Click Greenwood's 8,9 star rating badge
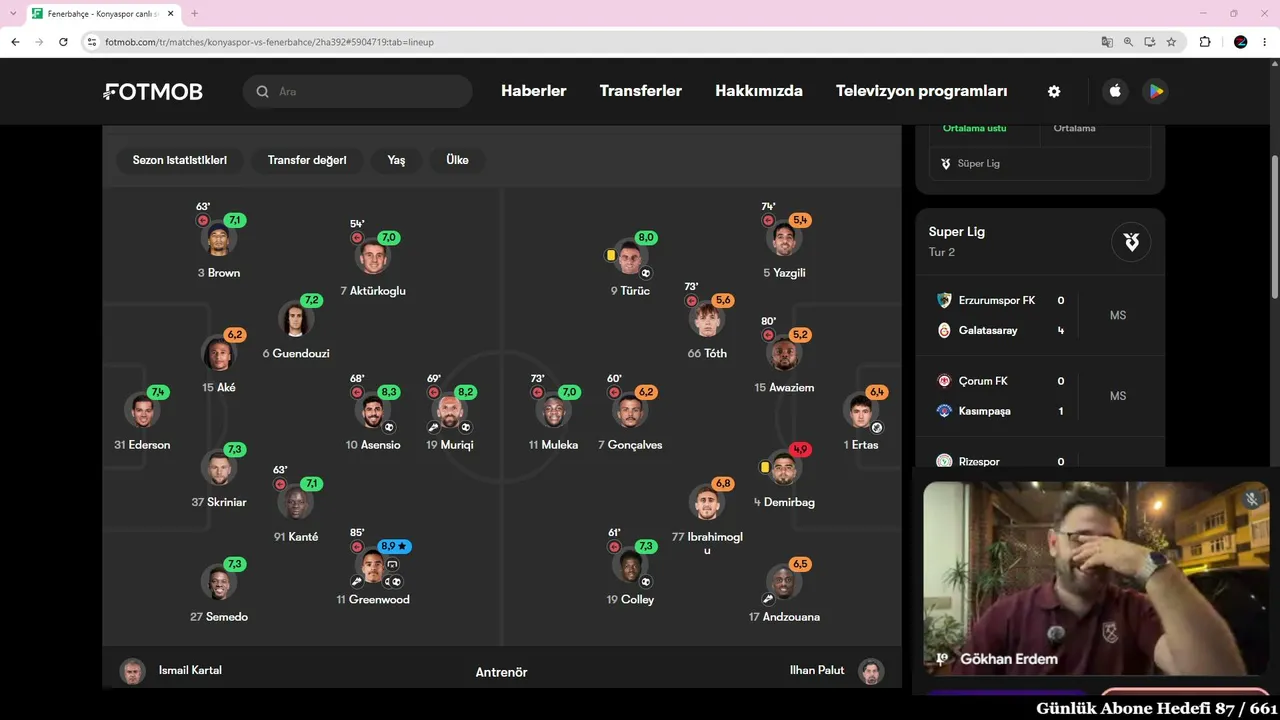 pyautogui.click(x=394, y=546)
